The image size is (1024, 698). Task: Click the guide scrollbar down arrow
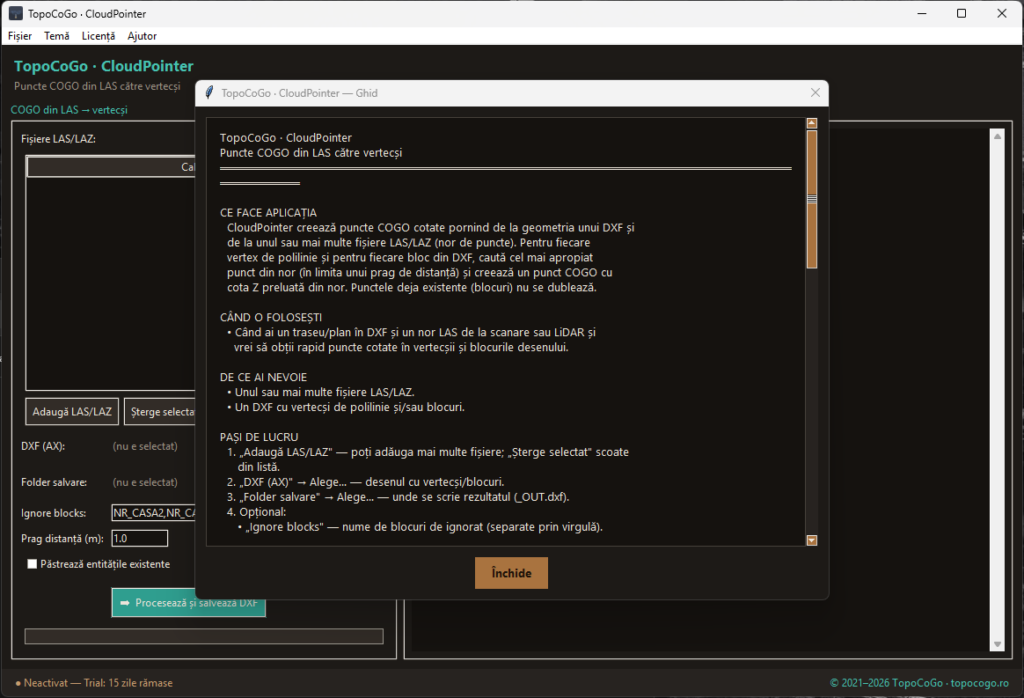pos(812,540)
